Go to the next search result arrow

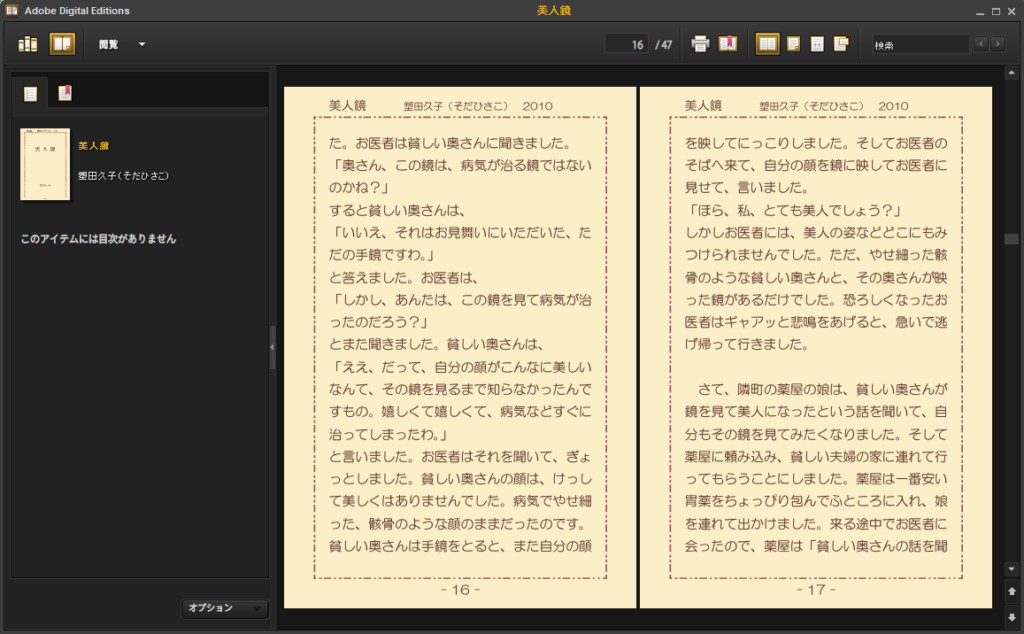click(x=996, y=44)
